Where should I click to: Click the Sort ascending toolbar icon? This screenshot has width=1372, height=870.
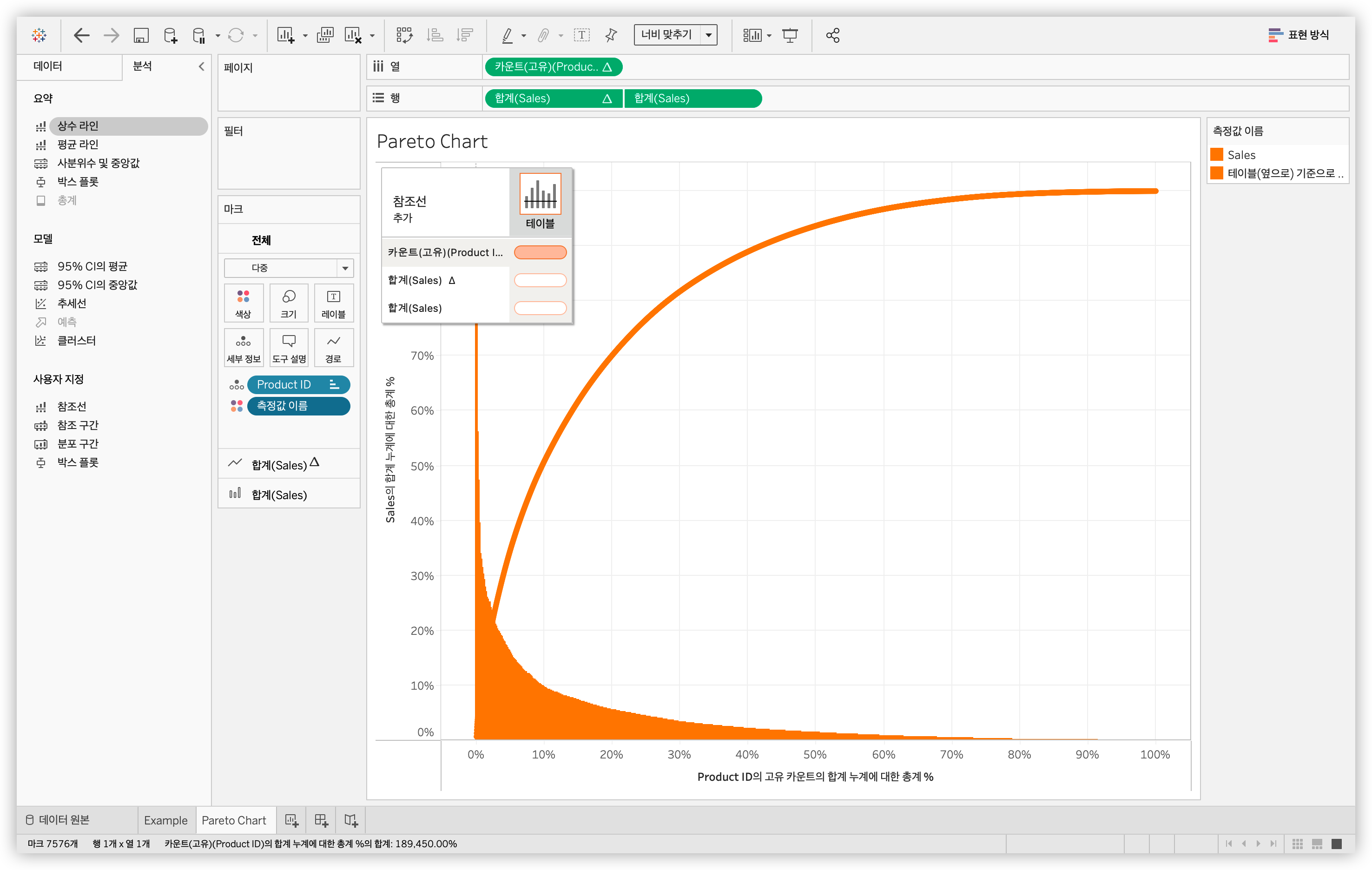coord(435,35)
